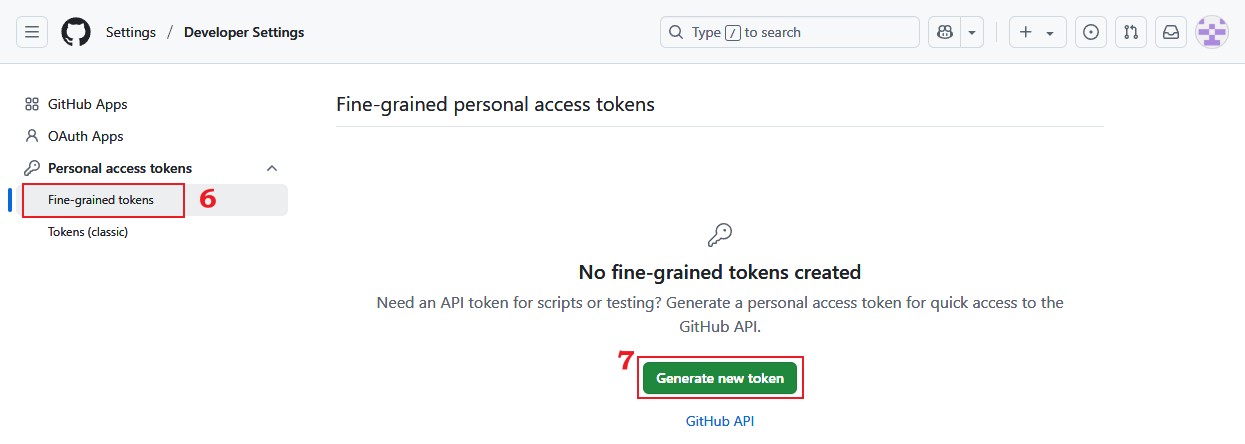Open the create new dropdown caret
This screenshot has width=1245, height=444.
point(1050,32)
